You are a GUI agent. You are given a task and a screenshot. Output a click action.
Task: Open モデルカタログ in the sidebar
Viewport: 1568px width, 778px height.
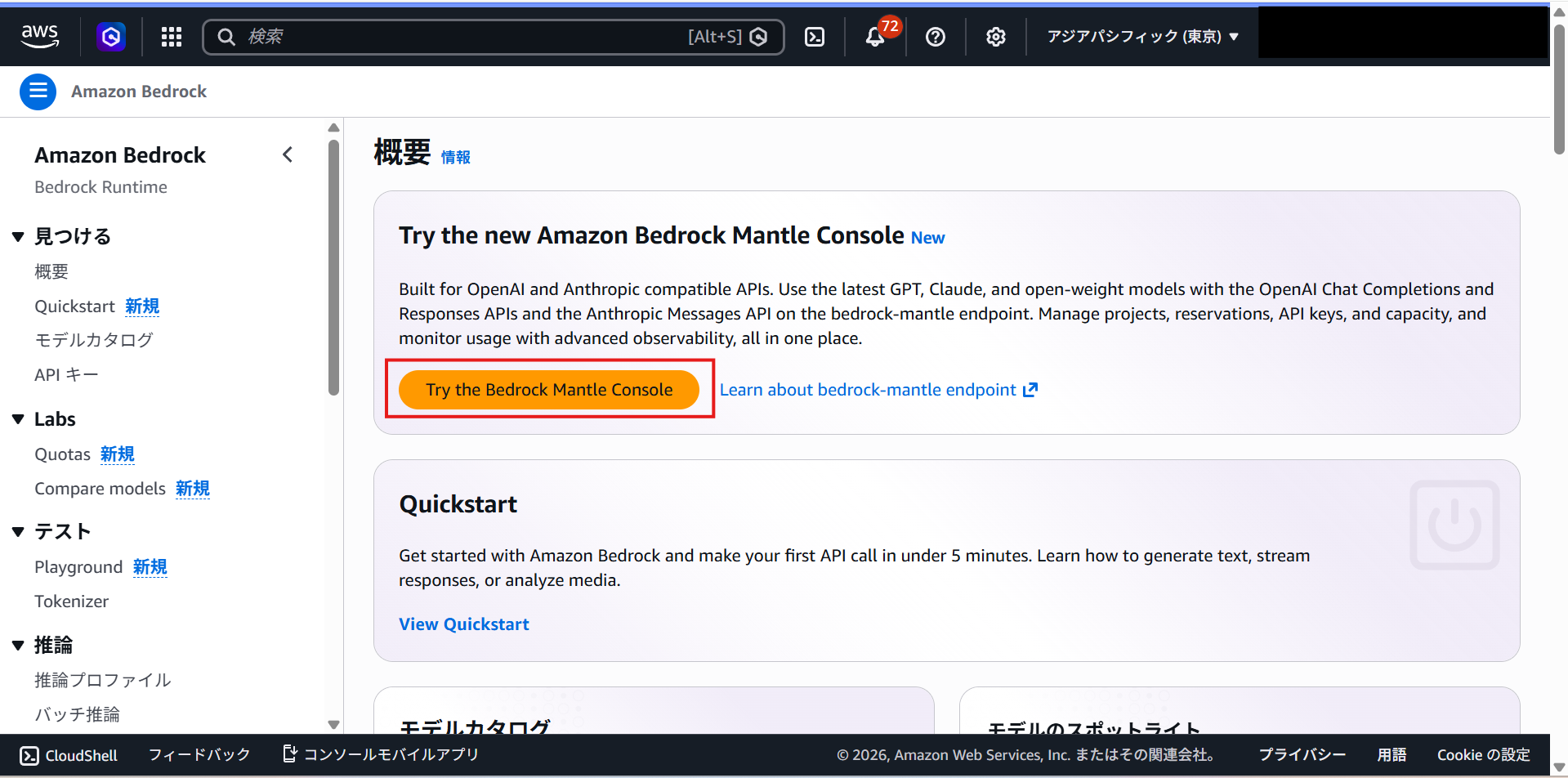tap(94, 340)
